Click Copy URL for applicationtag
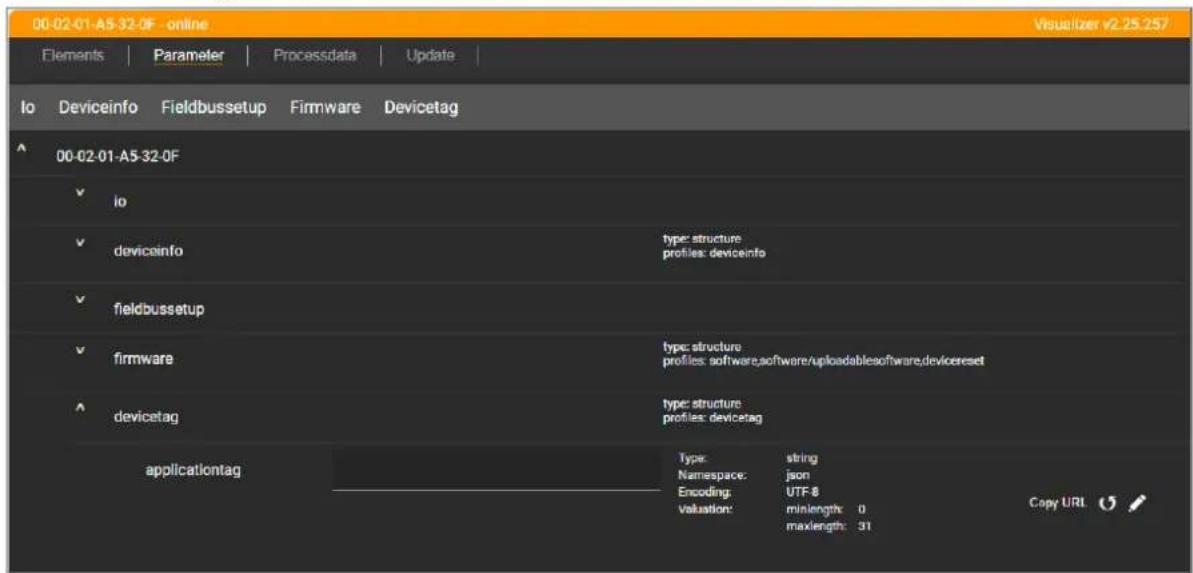This screenshot has width=1193, height=573. point(1059,503)
